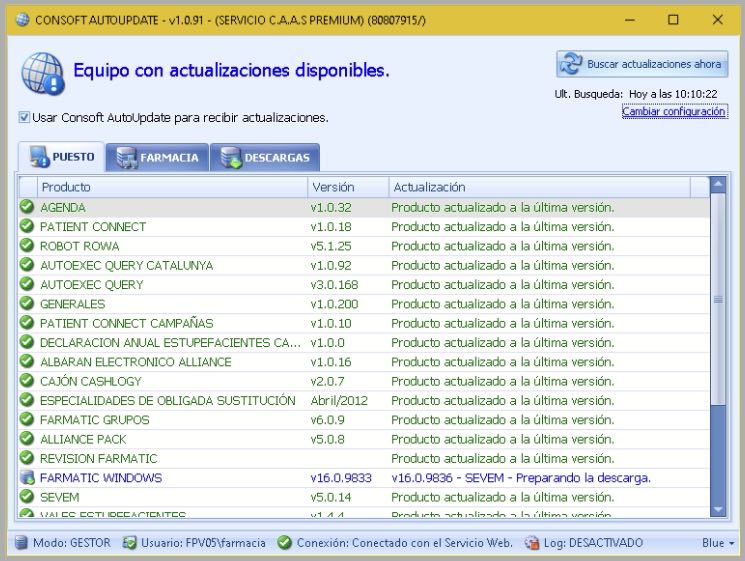Switch to the PUESTO tab
Viewport: 745px width, 561px height.
[62, 157]
